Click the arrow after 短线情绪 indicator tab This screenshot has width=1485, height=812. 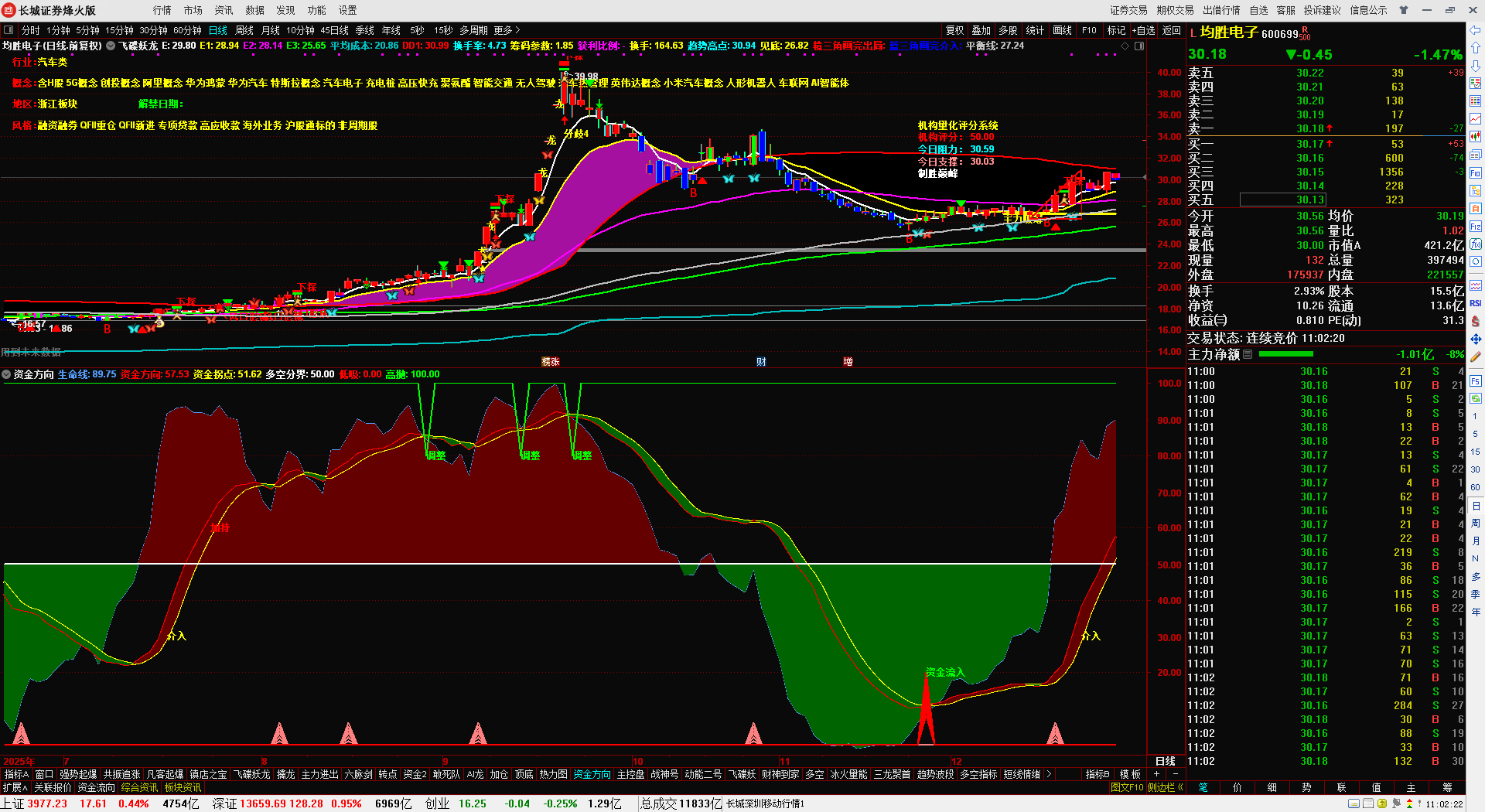tap(1049, 774)
